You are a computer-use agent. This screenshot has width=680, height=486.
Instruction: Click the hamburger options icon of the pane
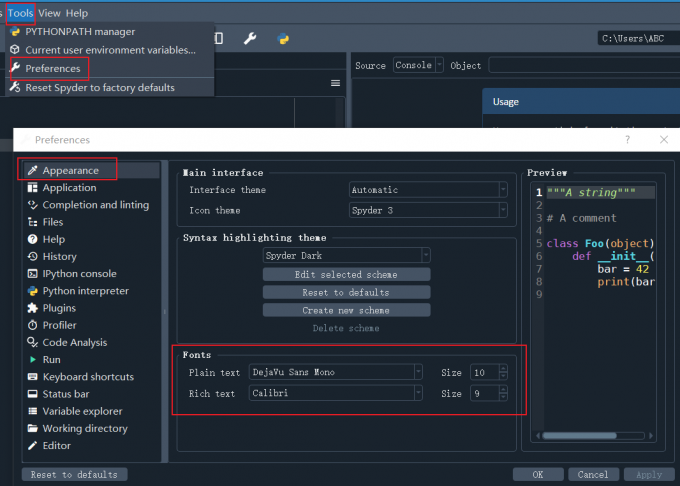pyautogui.click(x=335, y=83)
